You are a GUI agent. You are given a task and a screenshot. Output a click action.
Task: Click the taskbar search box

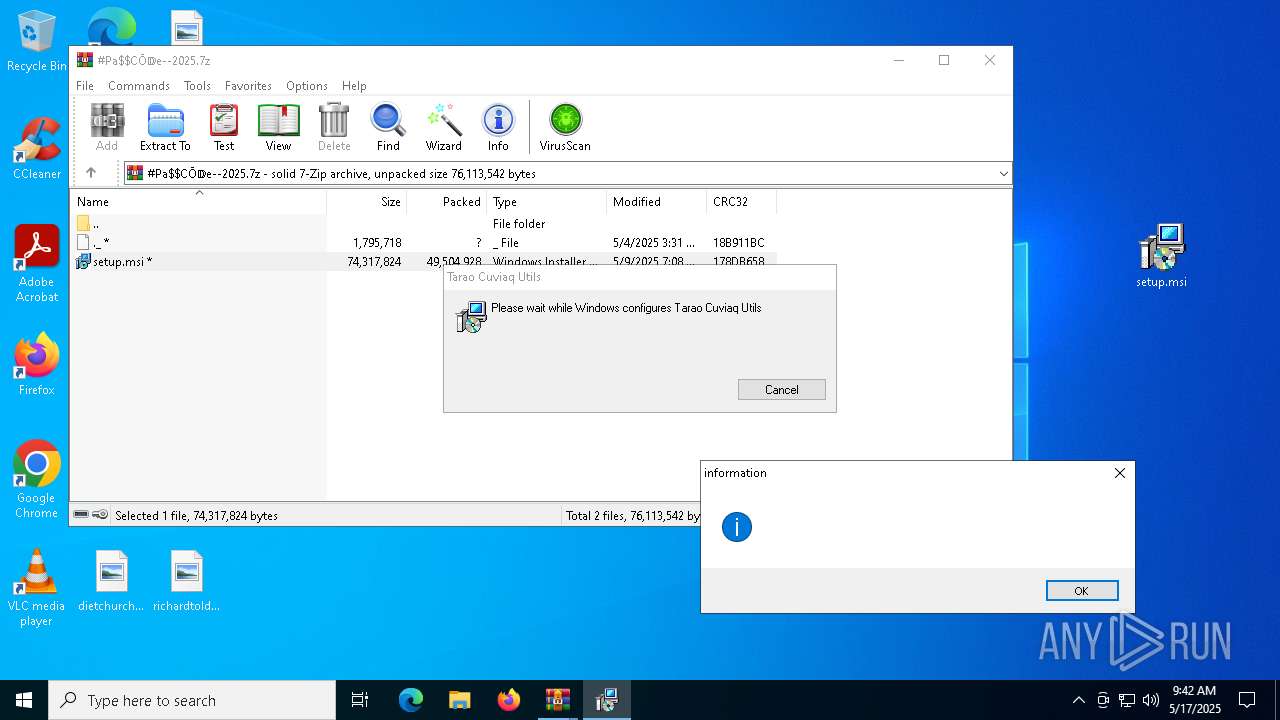coord(192,700)
